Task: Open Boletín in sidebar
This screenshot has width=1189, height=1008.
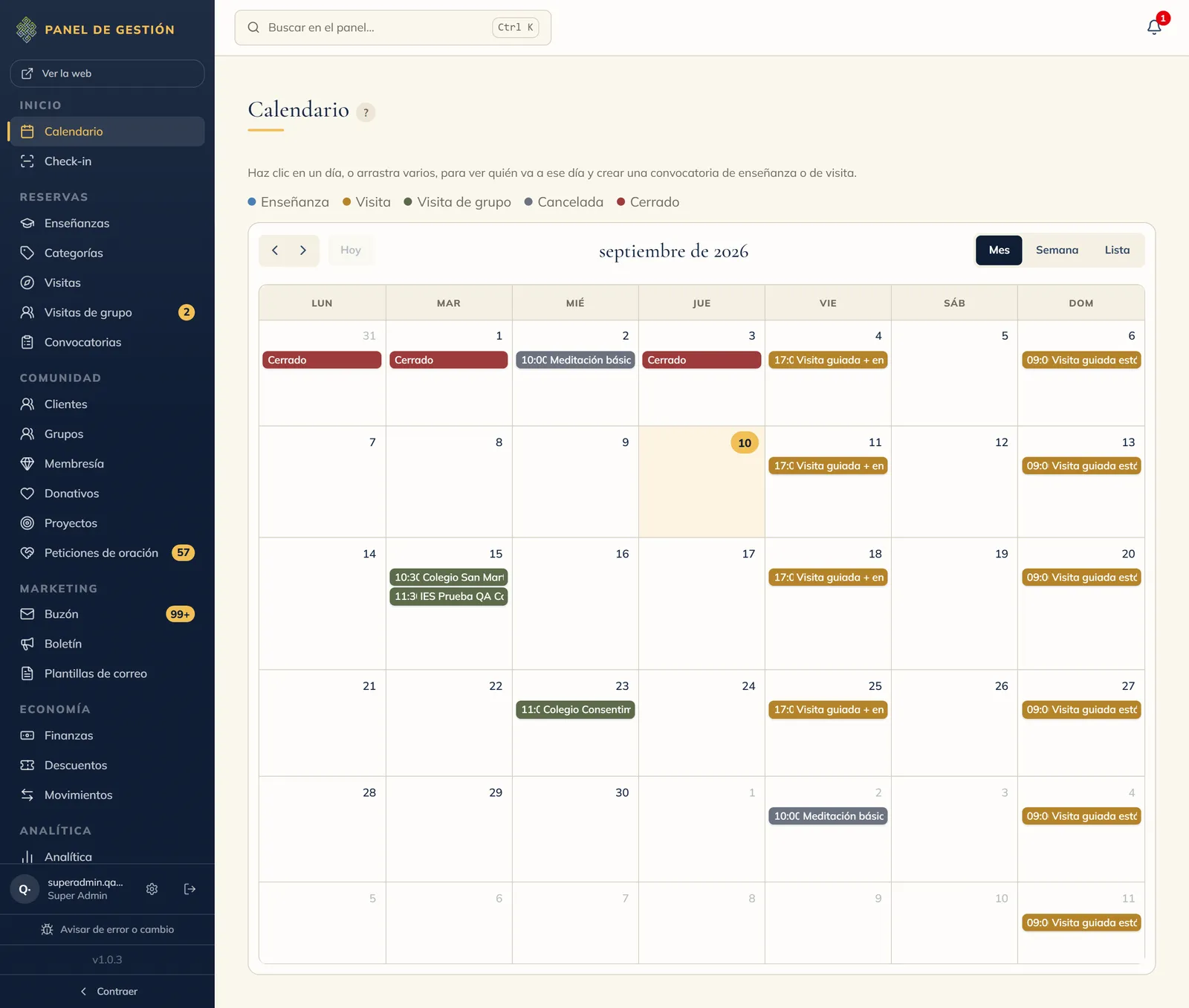Action: [107, 644]
